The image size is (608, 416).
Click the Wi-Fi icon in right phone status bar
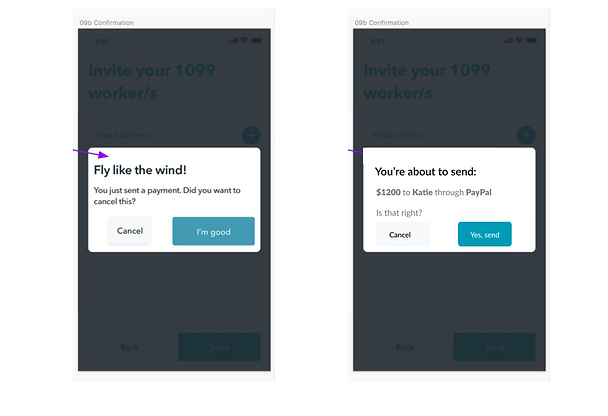[x=520, y=41]
